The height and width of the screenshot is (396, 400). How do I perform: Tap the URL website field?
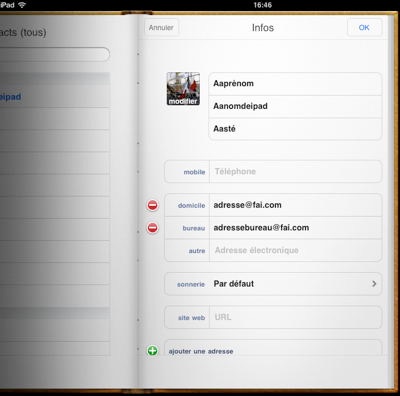click(x=295, y=317)
